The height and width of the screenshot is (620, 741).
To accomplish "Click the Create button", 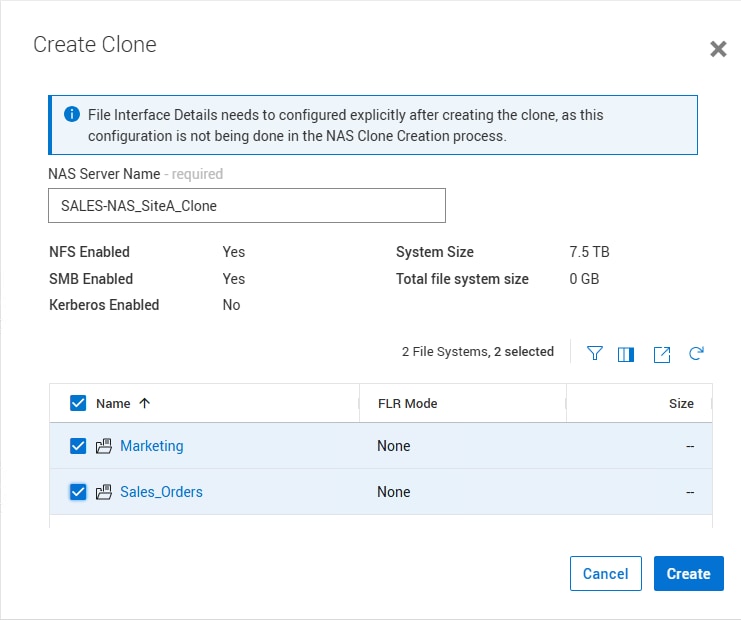I will (x=689, y=573).
